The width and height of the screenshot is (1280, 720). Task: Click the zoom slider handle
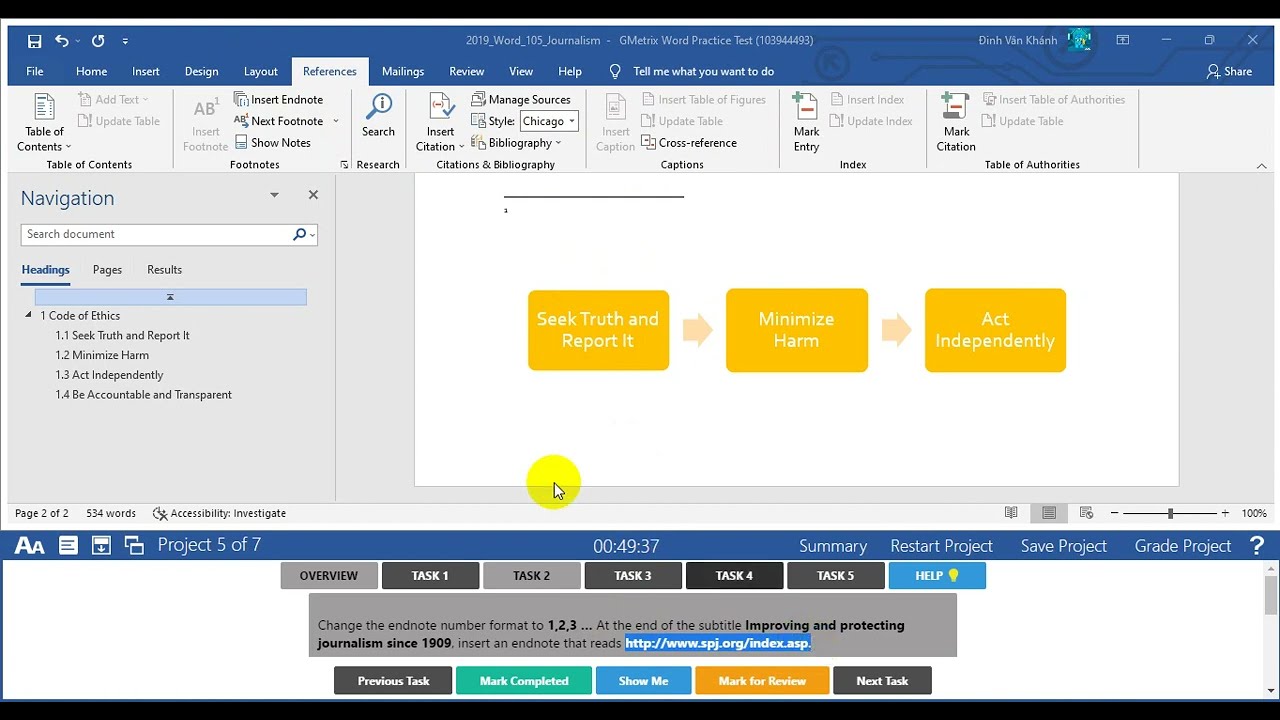coord(1170,513)
